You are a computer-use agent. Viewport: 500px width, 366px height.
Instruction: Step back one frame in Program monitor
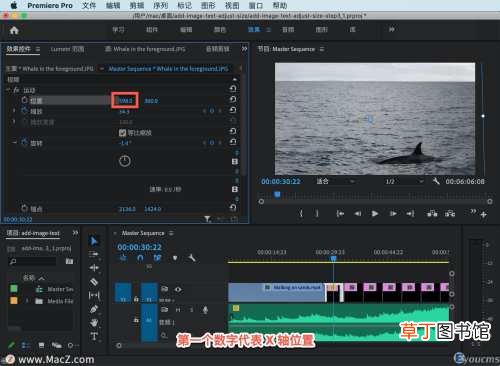tap(357, 214)
